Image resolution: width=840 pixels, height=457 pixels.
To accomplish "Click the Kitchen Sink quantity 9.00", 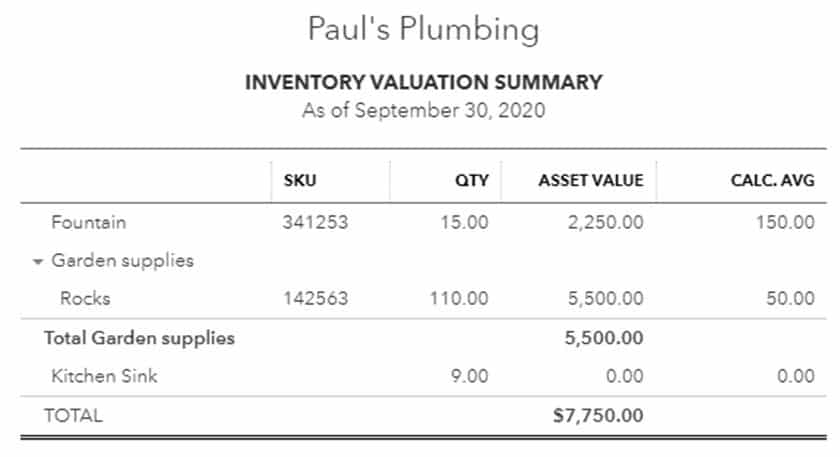I will click(470, 376).
